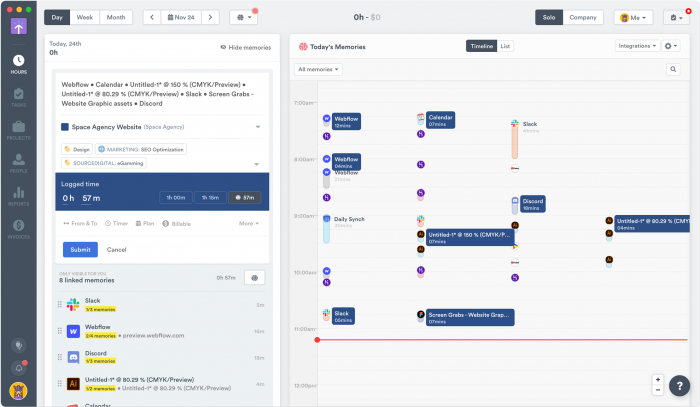The height and width of the screenshot is (407, 700).
Task: Open the Me user dropdown
Action: click(633, 17)
